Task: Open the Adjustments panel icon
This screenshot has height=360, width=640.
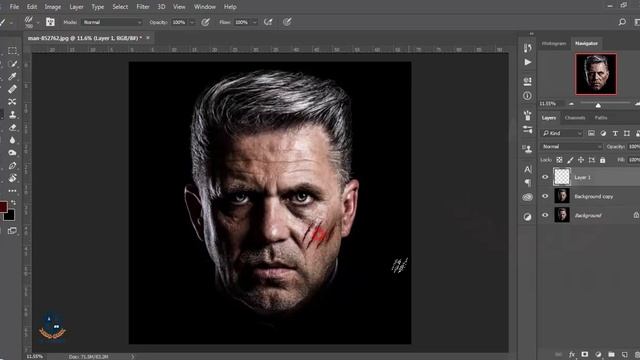Action: click(527, 217)
